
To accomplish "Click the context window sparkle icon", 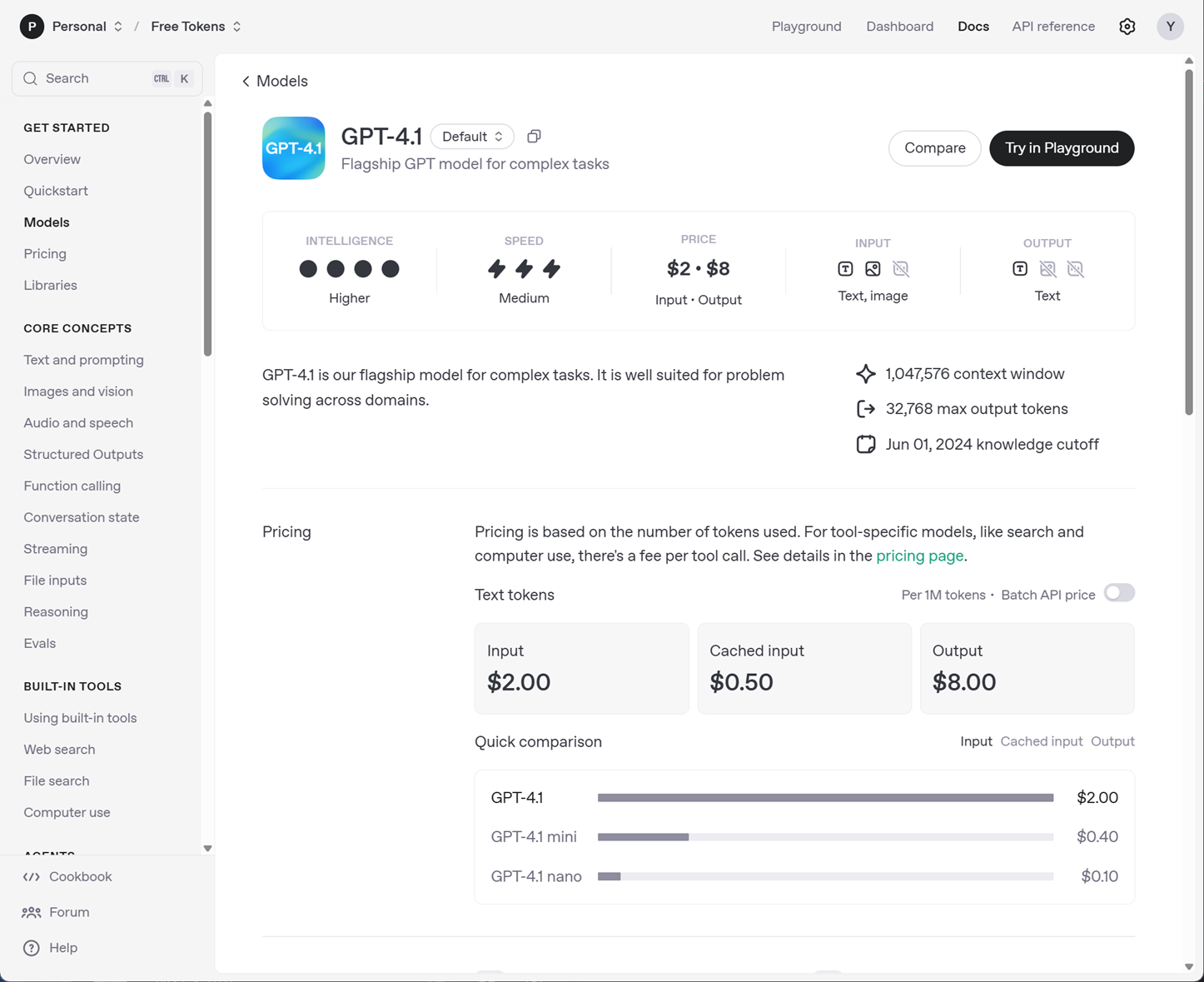I will click(x=866, y=374).
